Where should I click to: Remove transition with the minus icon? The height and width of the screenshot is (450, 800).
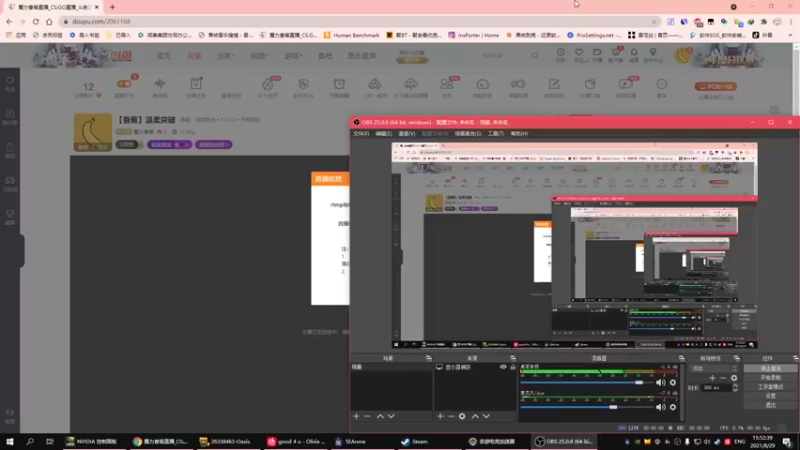(723, 378)
